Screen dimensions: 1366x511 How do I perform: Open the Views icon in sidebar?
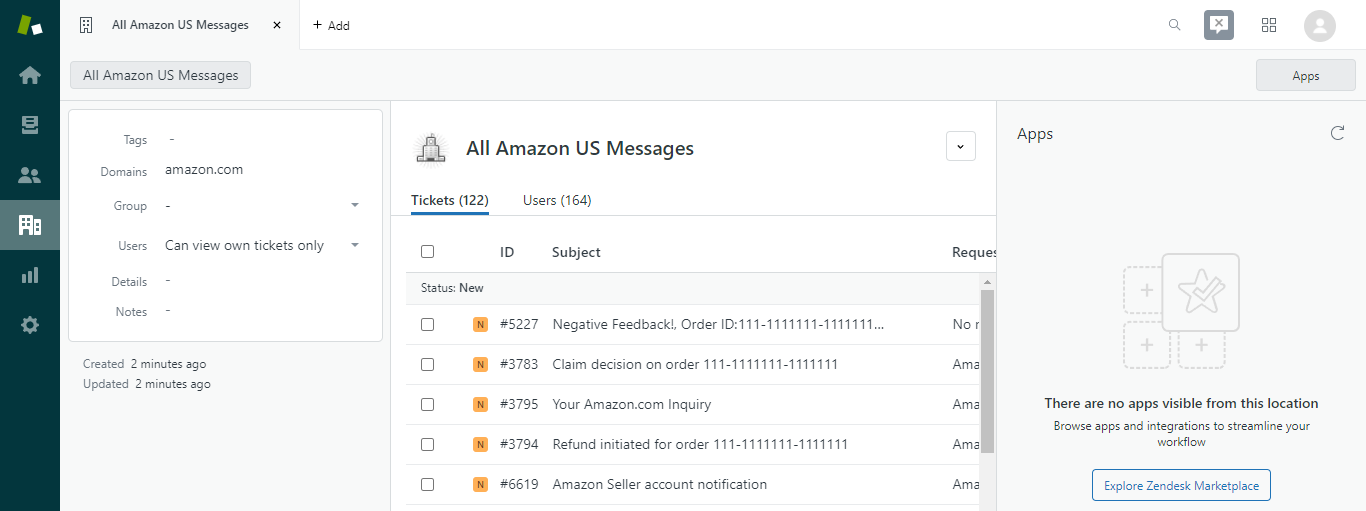click(30, 125)
